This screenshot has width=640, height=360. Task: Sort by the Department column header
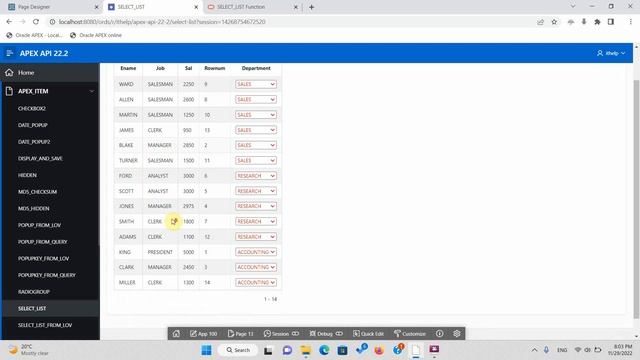[x=256, y=68]
